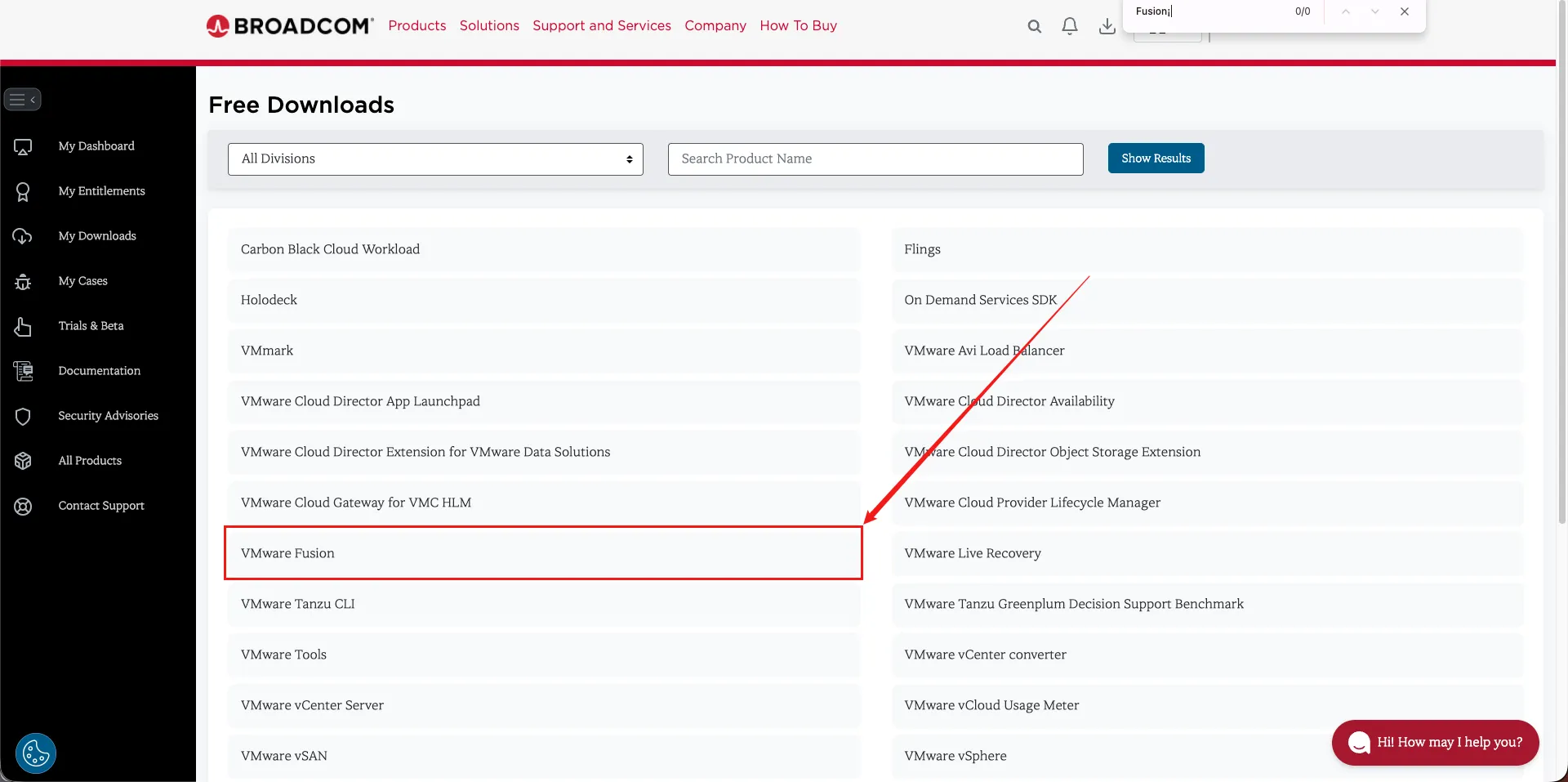Click the Show Results button
1568x782 pixels.
point(1156,159)
